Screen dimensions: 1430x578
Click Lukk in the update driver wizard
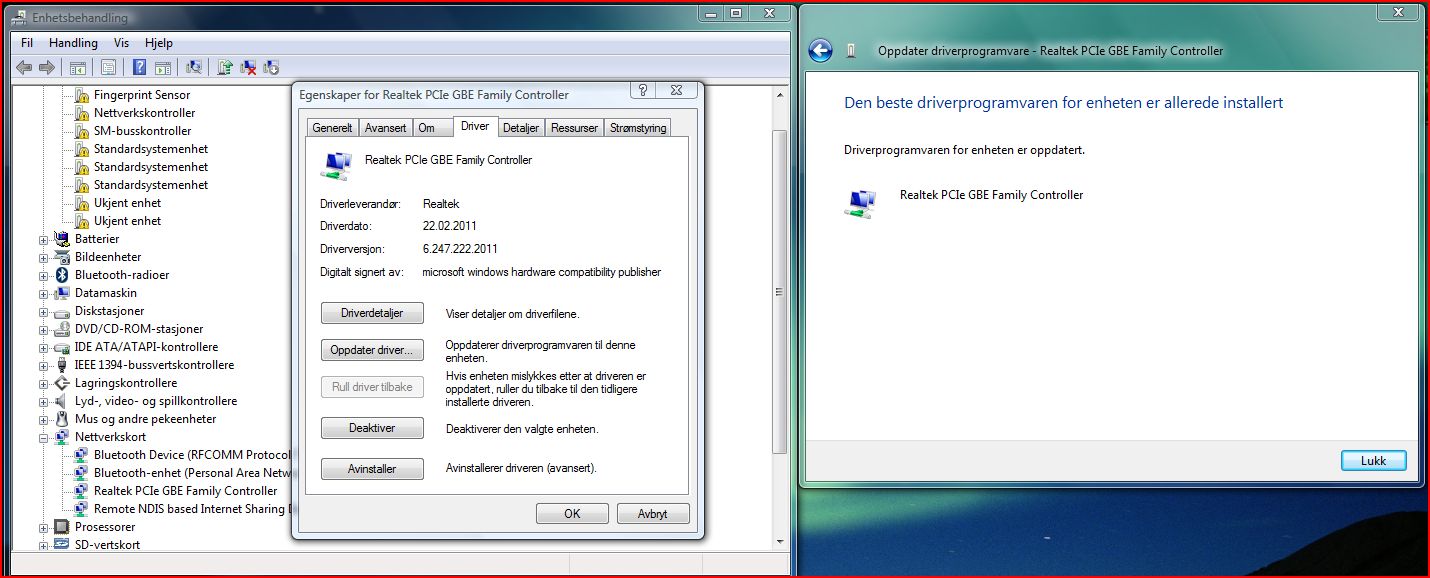pyautogui.click(x=1374, y=461)
